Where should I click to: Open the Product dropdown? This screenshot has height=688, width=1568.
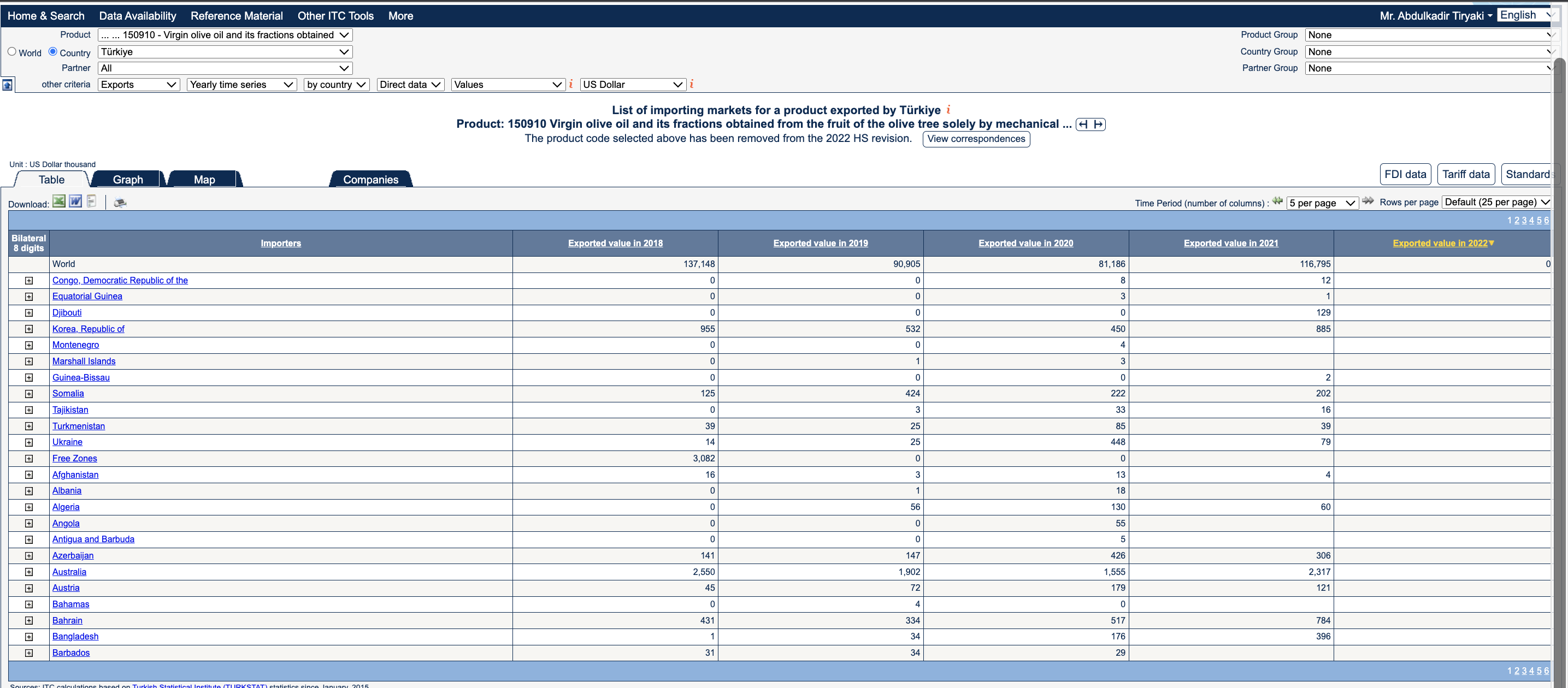click(x=225, y=35)
